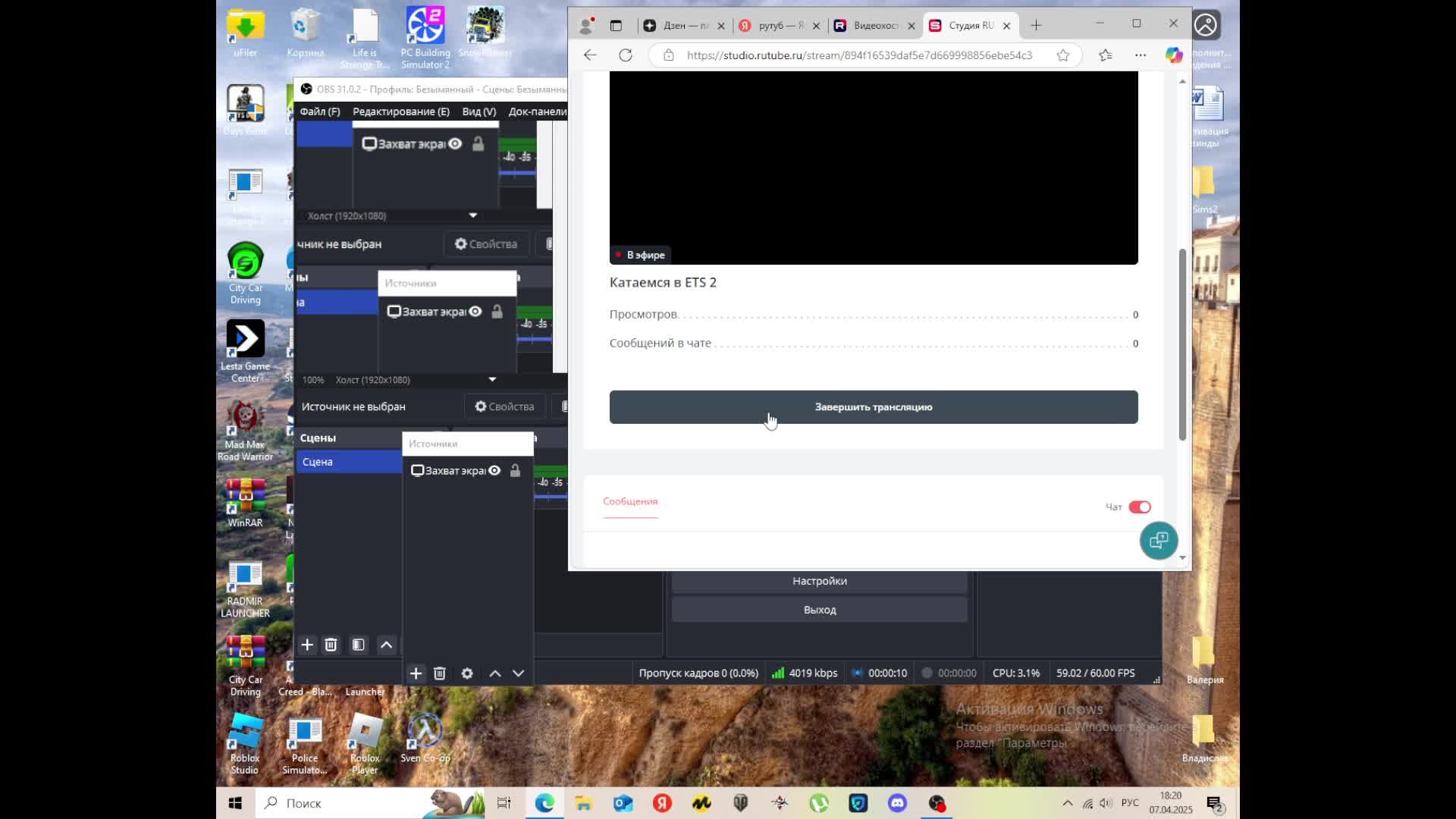This screenshot has height=819, width=1456.
Task: Delete selected scene with trash icon
Action: [x=331, y=645]
